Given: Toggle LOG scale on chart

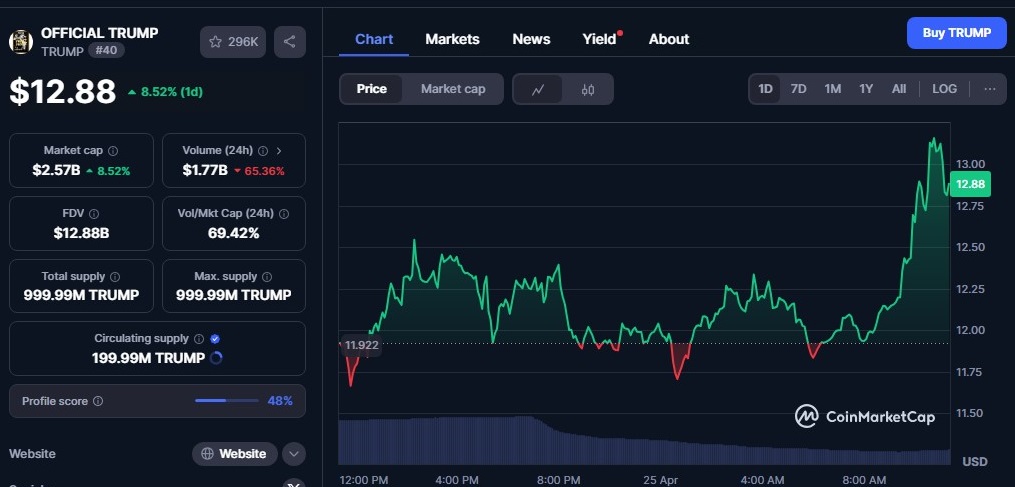Looking at the screenshot, I should coord(944,89).
